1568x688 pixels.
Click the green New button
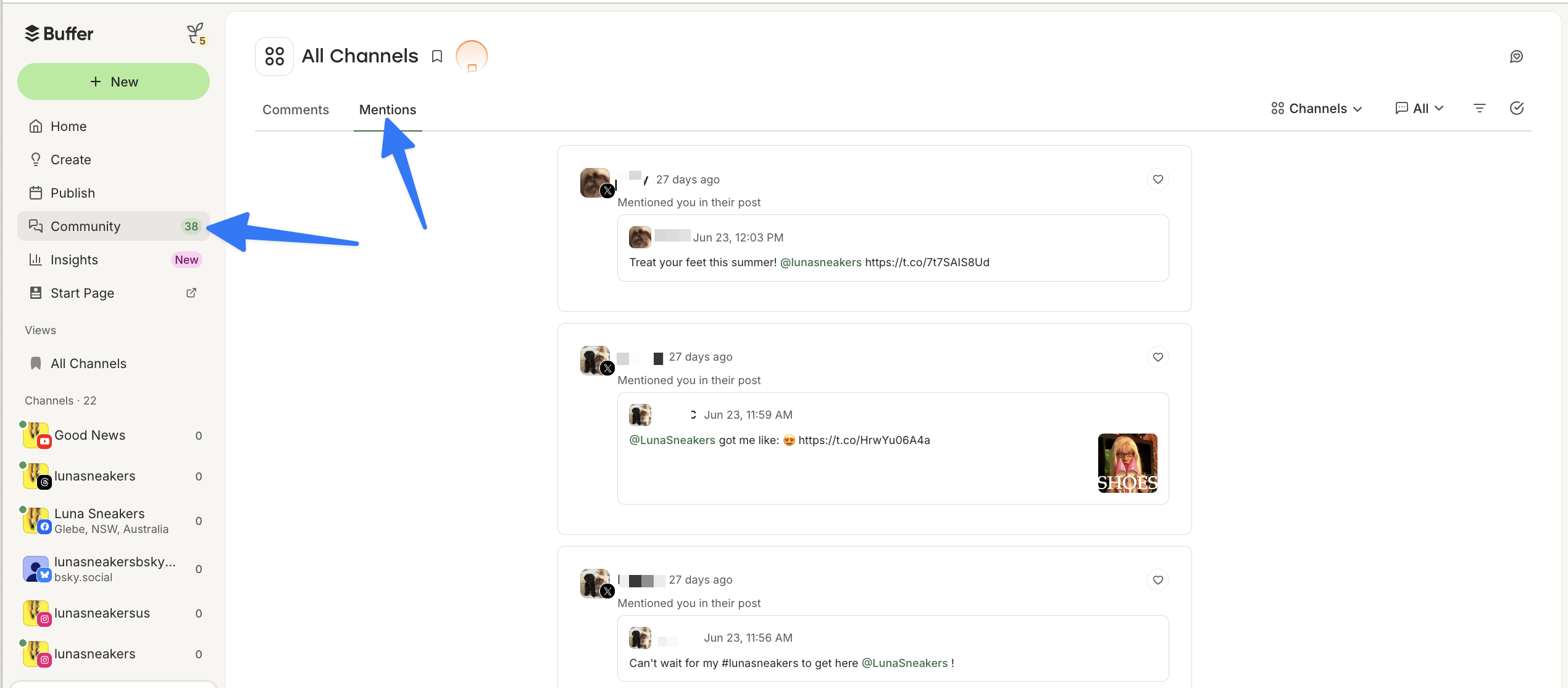[x=114, y=82]
